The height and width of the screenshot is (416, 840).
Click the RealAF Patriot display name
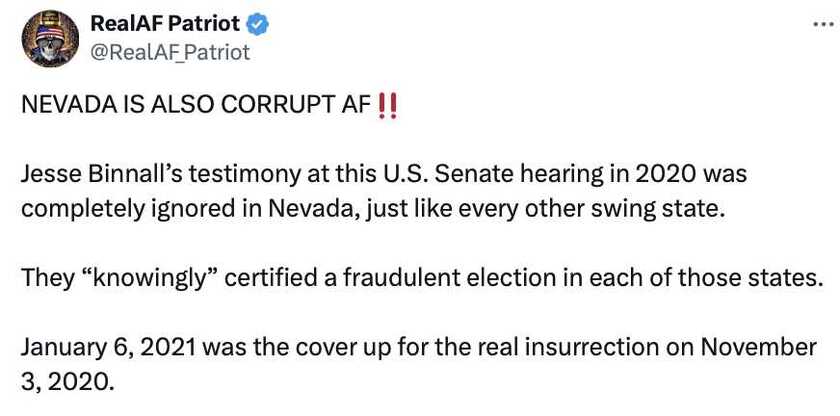click(x=165, y=23)
